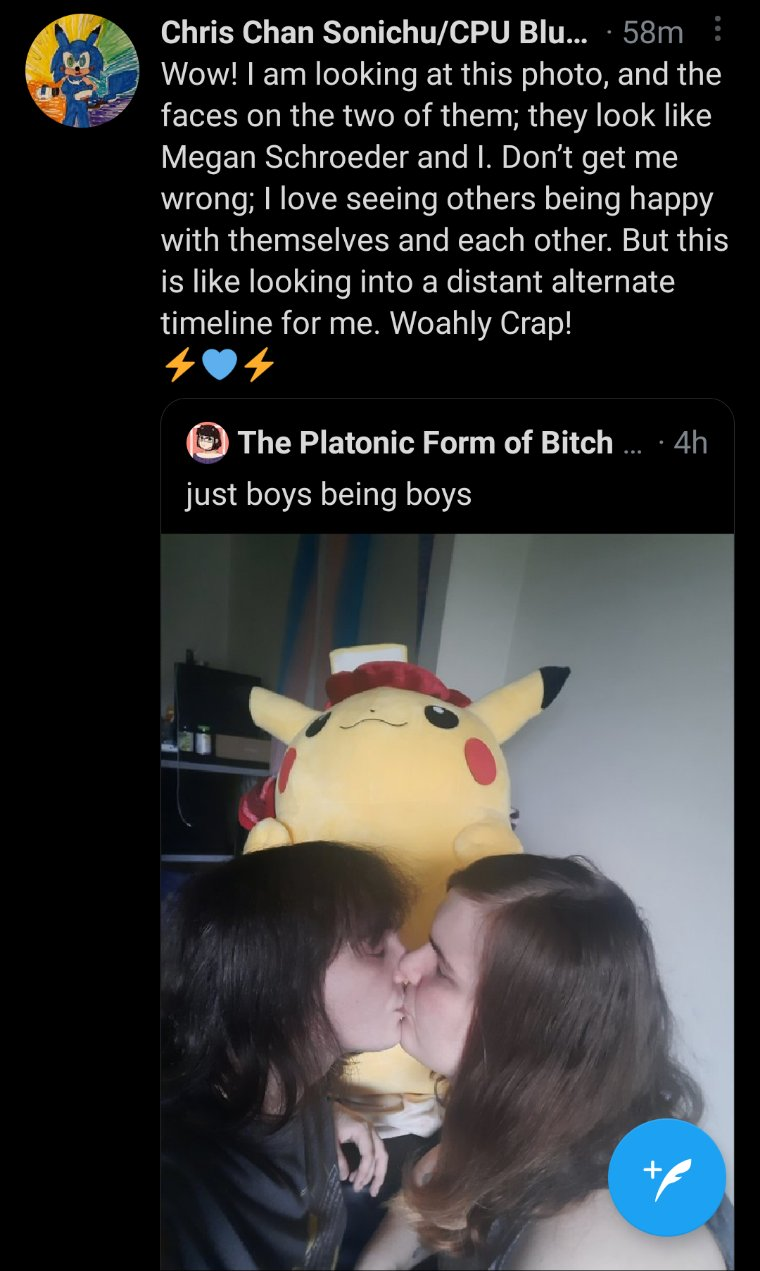Click the first lightning bolt emoji
Viewport: 760px width, 1271px height.
[x=179, y=366]
